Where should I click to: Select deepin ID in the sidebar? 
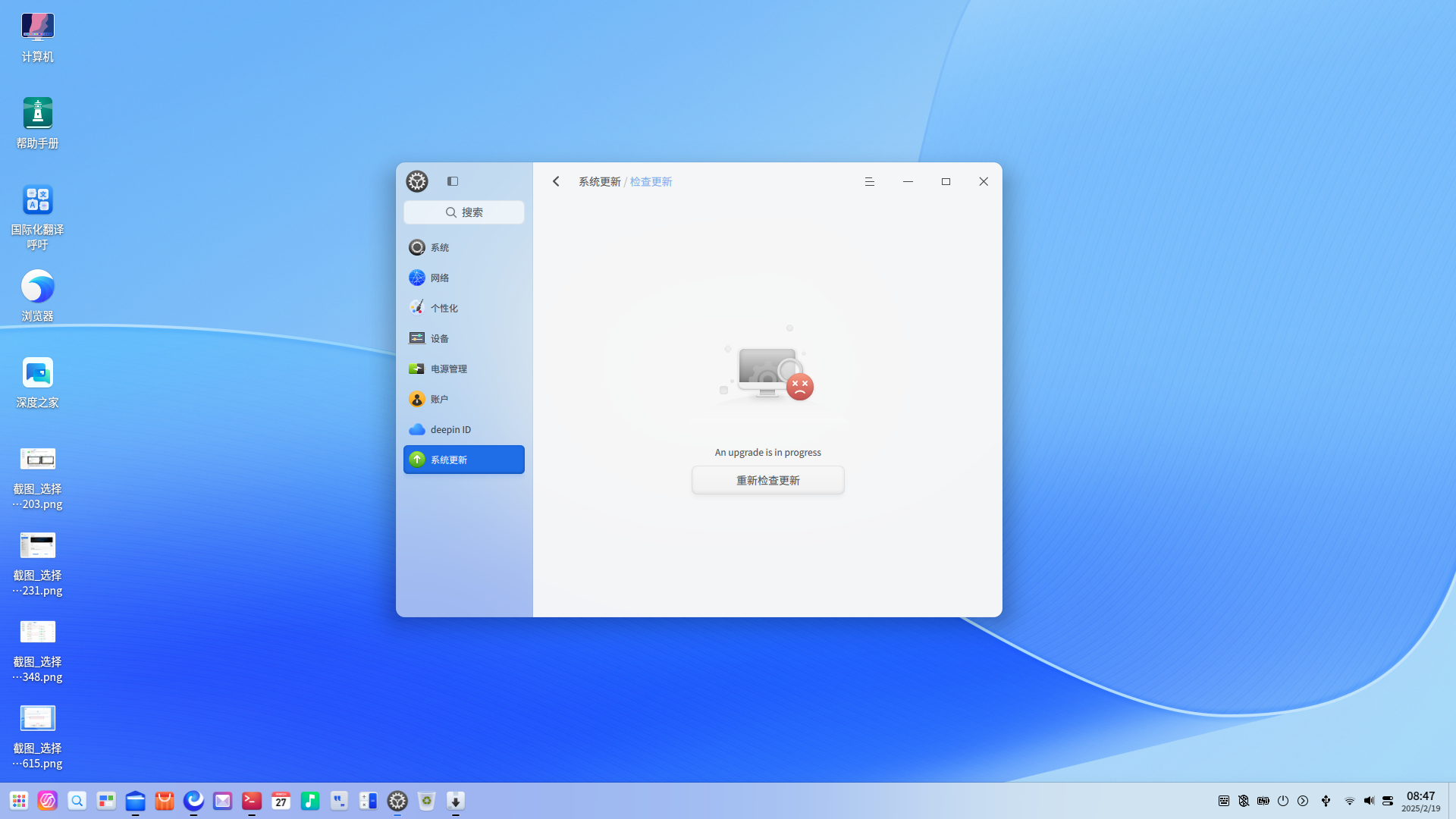pyautogui.click(x=464, y=429)
